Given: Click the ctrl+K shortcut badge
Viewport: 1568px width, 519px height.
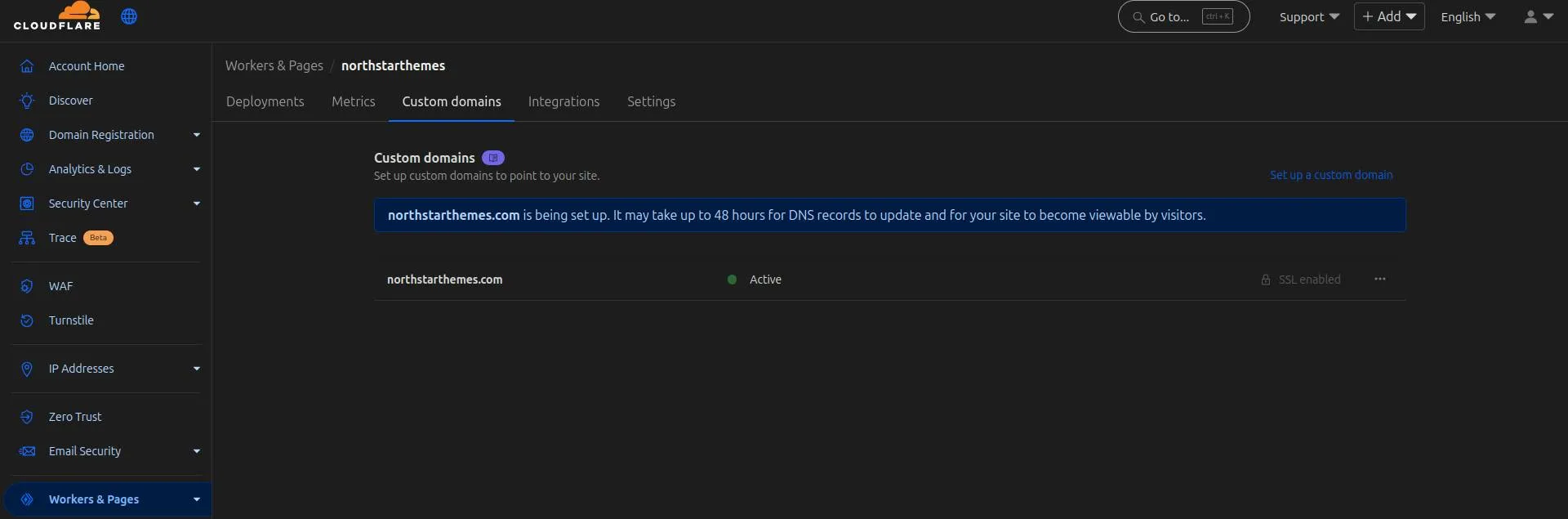Looking at the screenshot, I should 1217,16.
